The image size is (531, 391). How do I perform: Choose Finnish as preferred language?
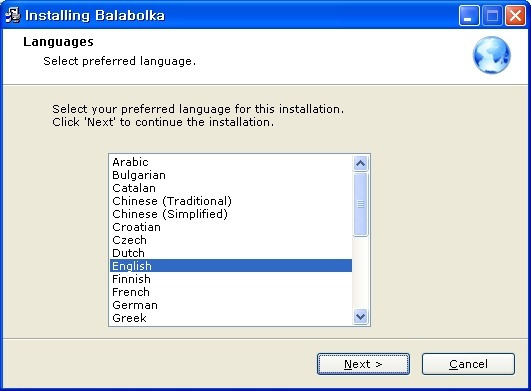point(231,279)
